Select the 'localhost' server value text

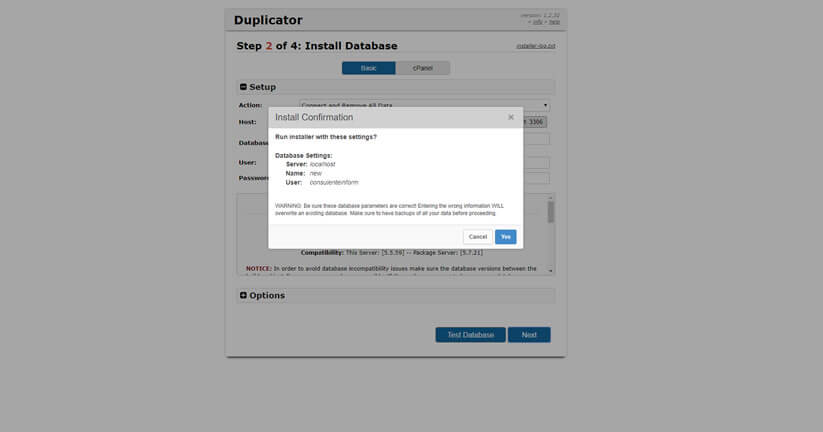(322, 164)
